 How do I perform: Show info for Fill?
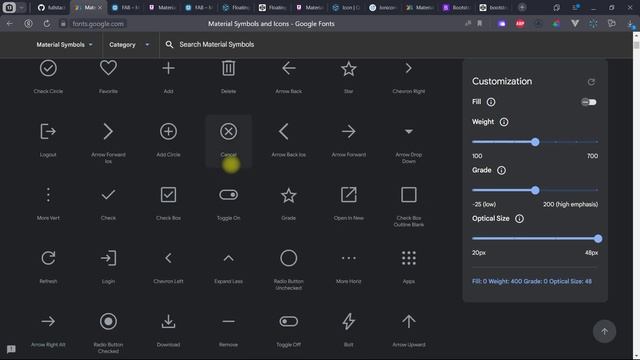pos(491,102)
